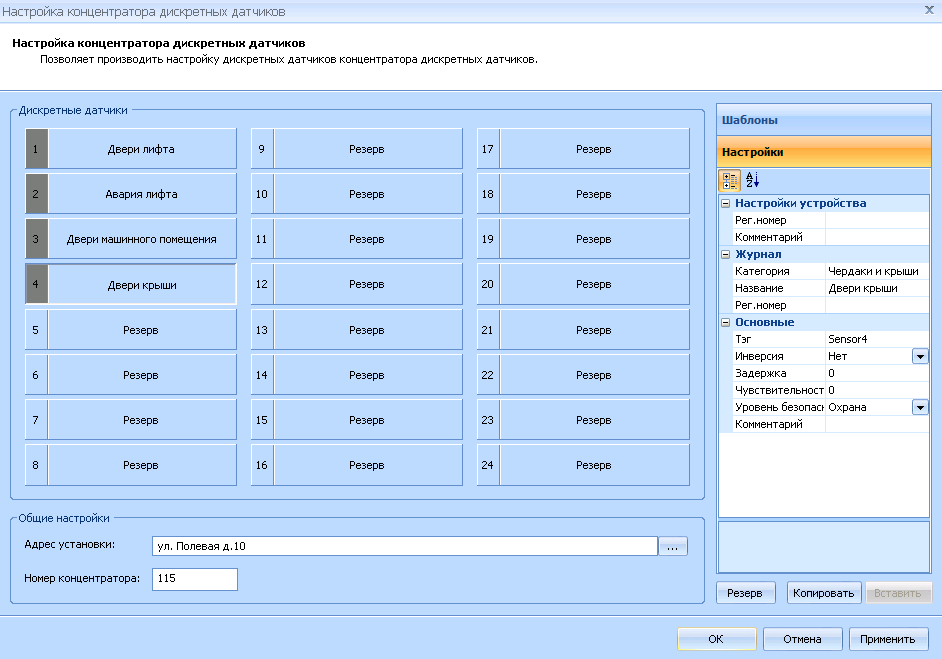Screen dimensions: 942x659
Task: Select the Настройки panel tab
Action: click(x=824, y=152)
